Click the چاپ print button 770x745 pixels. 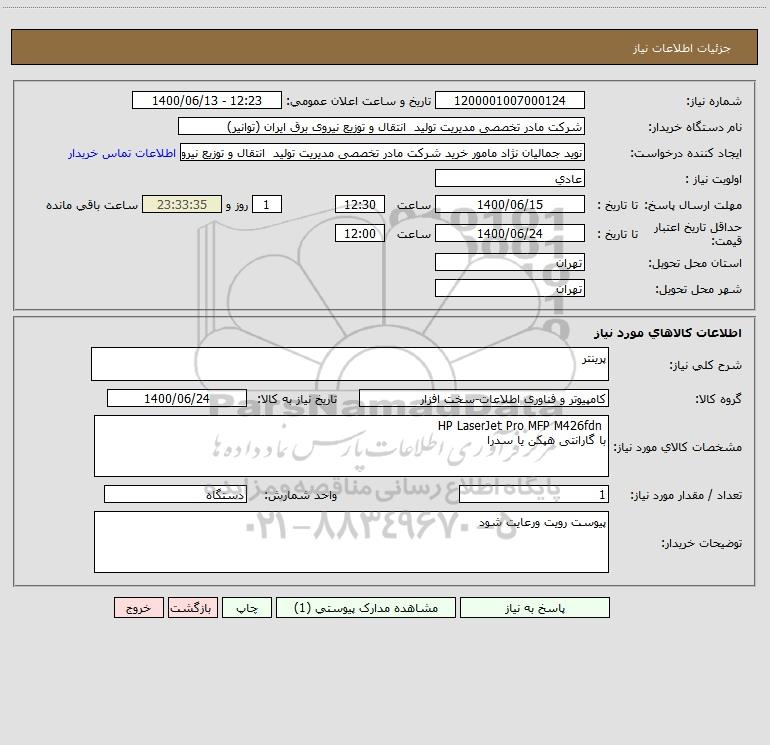pos(247,607)
